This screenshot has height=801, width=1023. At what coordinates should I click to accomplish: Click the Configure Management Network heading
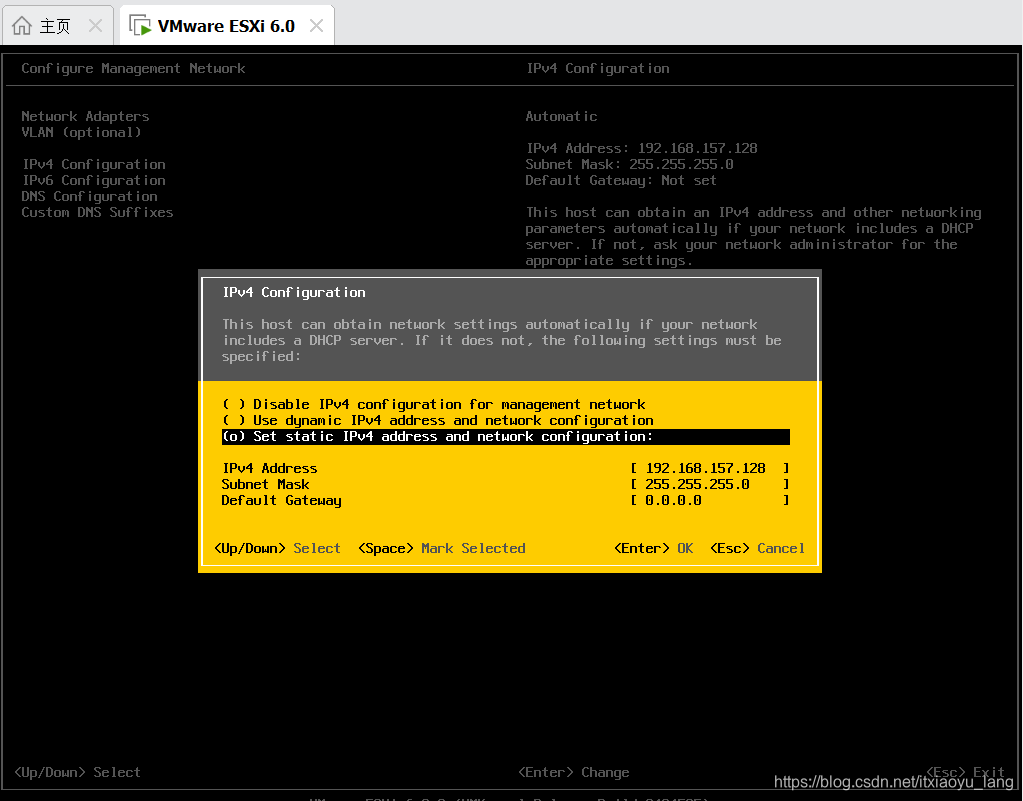133,68
